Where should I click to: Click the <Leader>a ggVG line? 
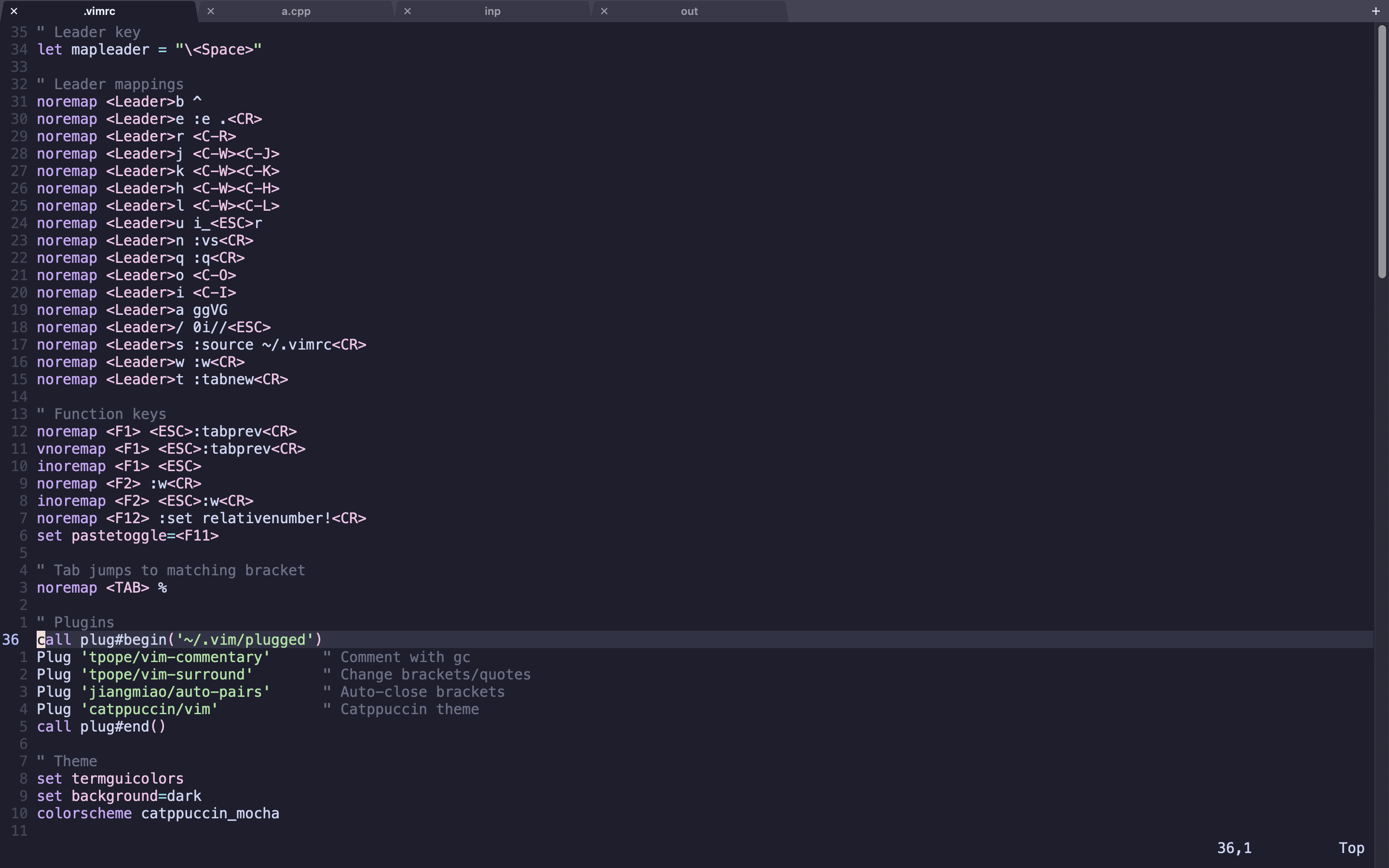(132, 310)
